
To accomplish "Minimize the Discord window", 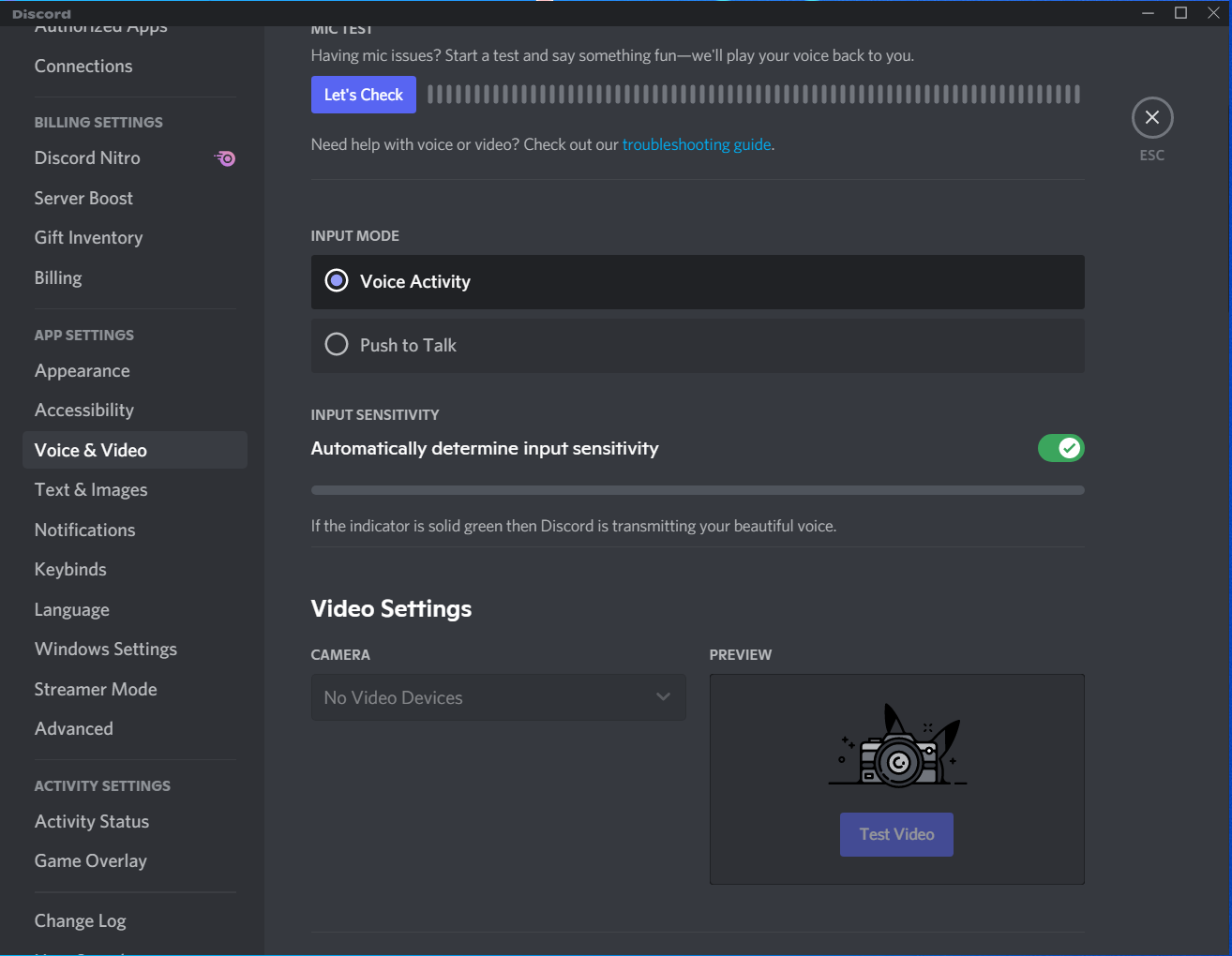I will pyautogui.click(x=1148, y=13).
